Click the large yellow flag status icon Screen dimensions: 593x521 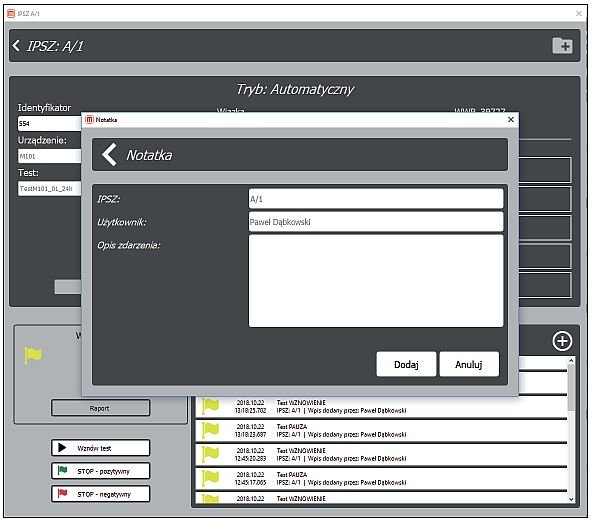[33, 355]
